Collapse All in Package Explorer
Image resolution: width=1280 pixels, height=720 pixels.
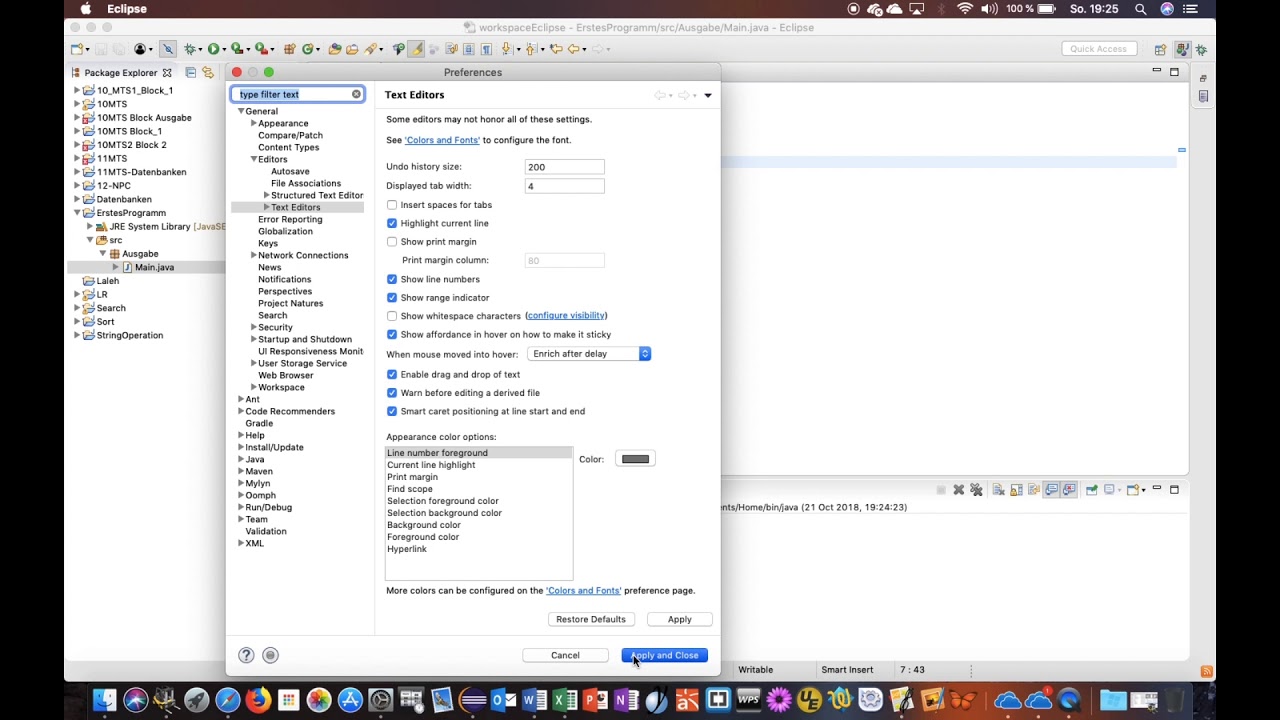coord(190,72)
